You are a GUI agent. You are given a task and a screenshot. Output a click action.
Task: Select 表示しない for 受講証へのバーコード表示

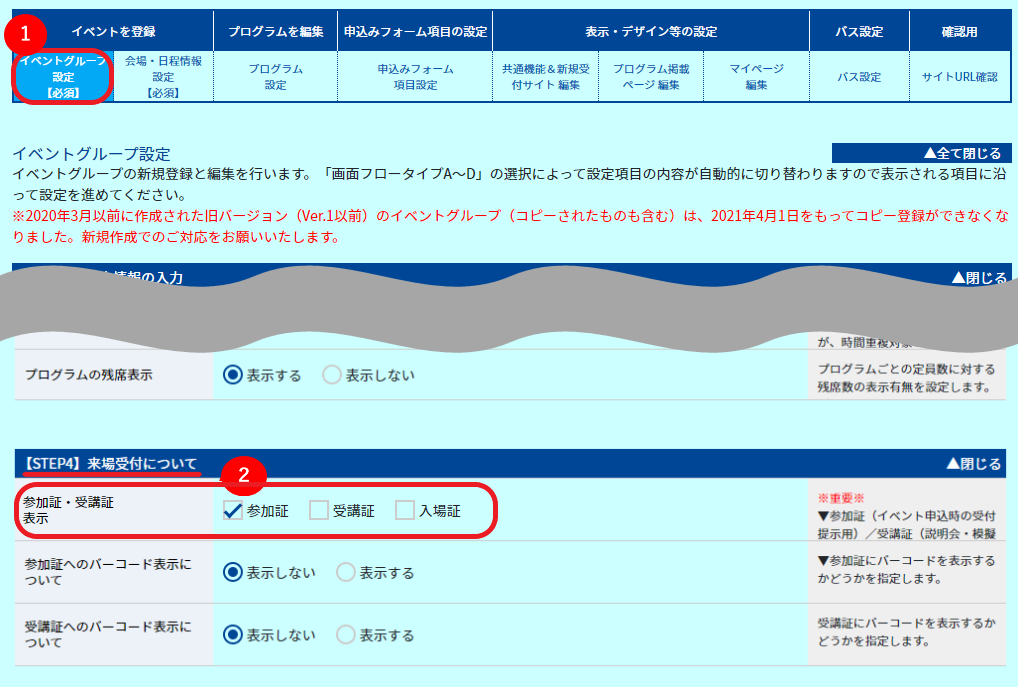[x=232, y=634]
